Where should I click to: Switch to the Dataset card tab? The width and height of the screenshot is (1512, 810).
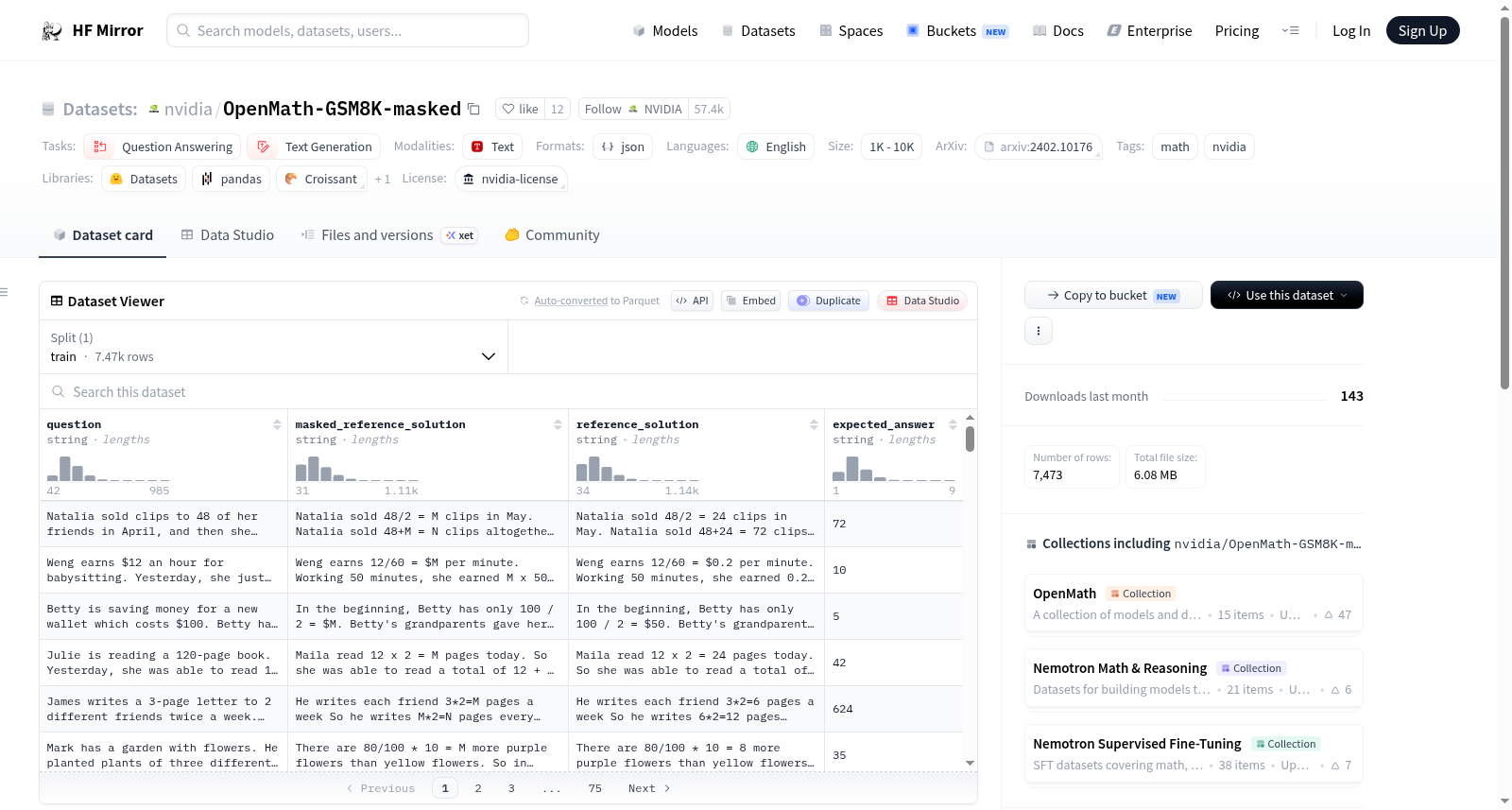(x=103, y=235)
